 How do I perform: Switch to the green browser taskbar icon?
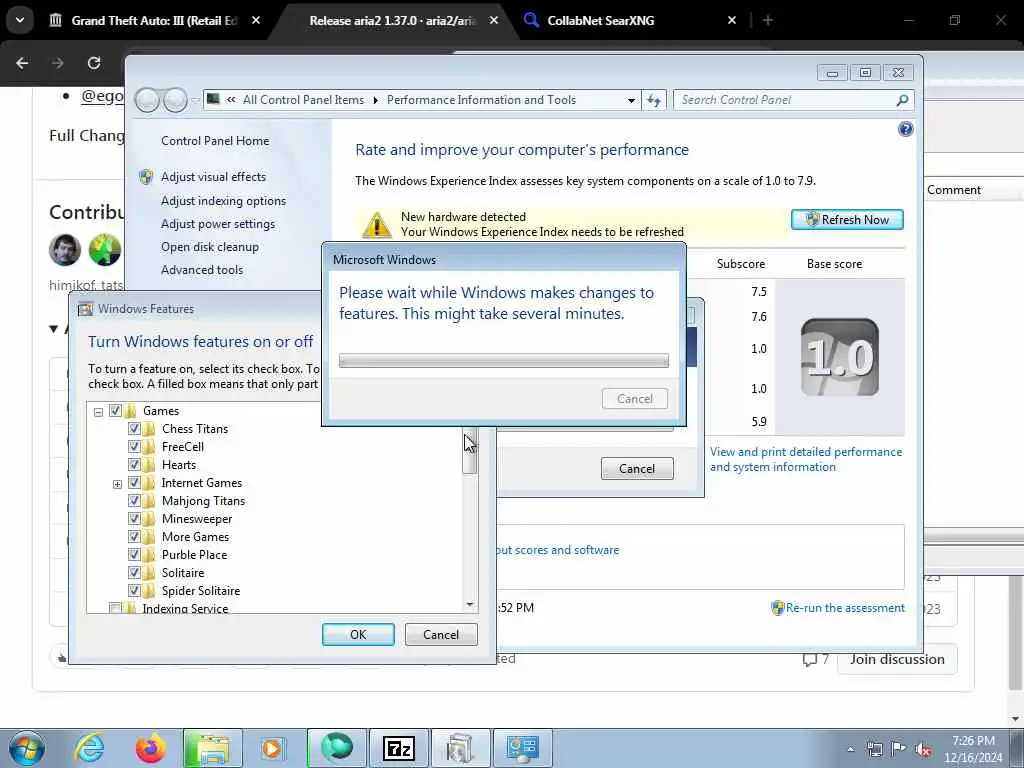pos(337,748)
